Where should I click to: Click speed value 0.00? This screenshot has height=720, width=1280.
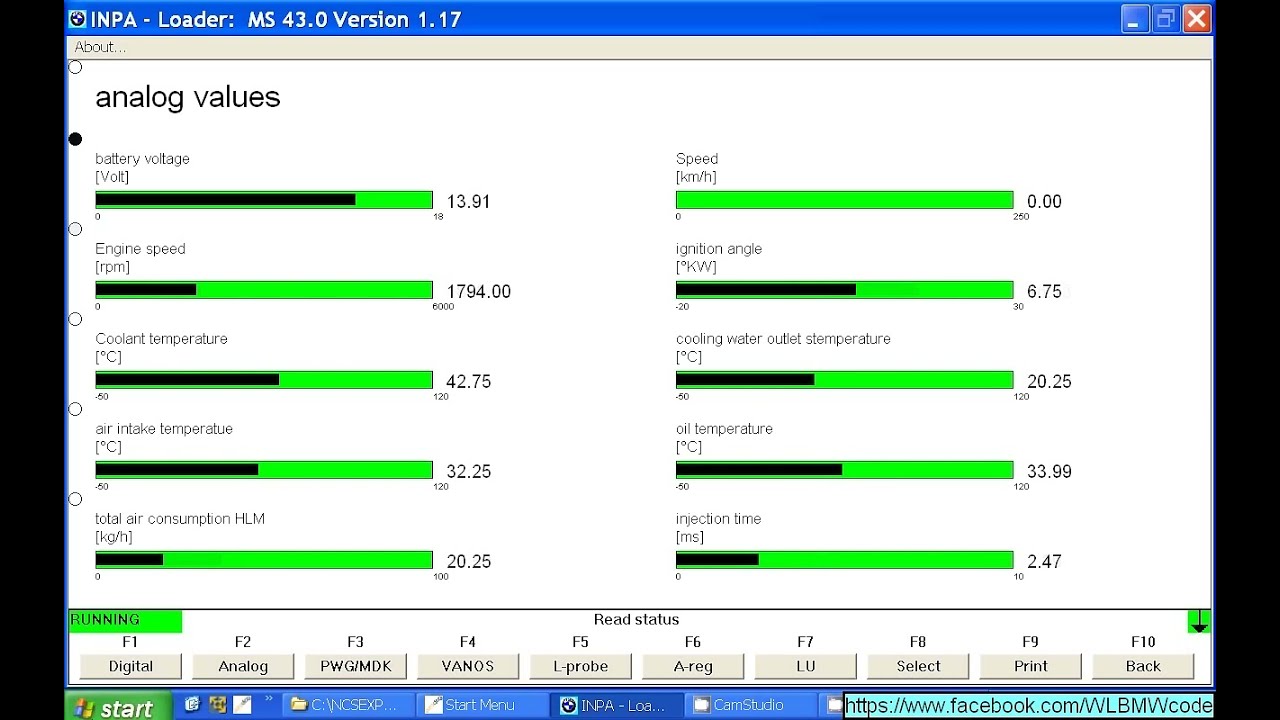(x=1044, y=202)
